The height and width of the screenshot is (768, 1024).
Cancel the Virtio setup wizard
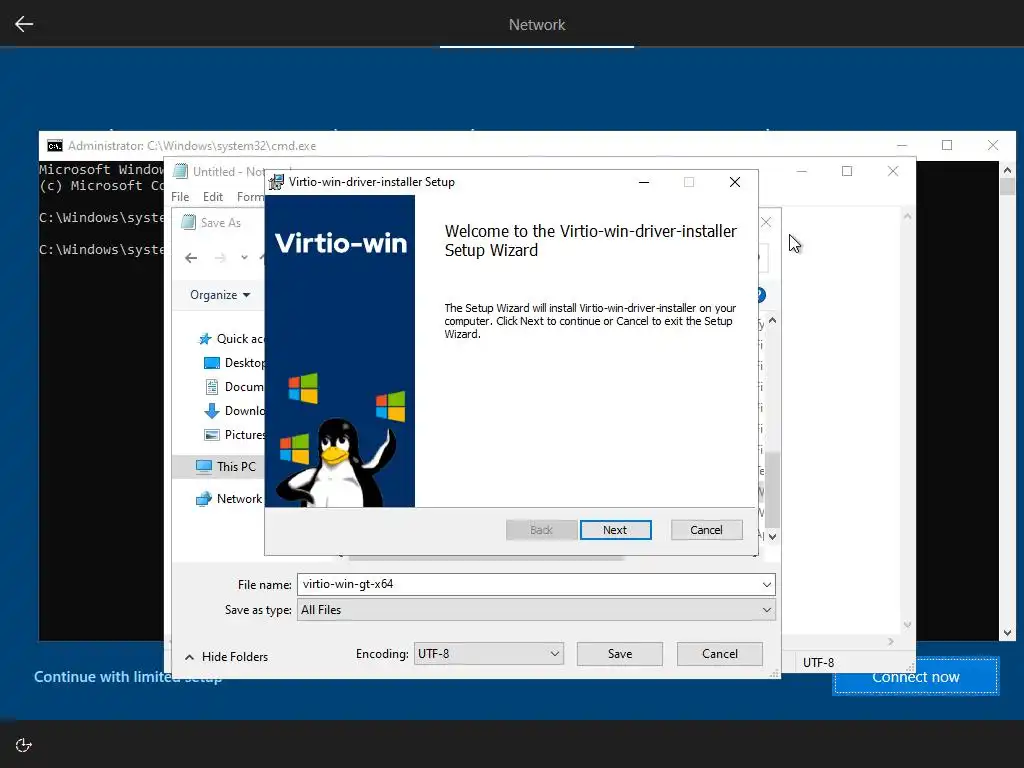click(707, 530)
